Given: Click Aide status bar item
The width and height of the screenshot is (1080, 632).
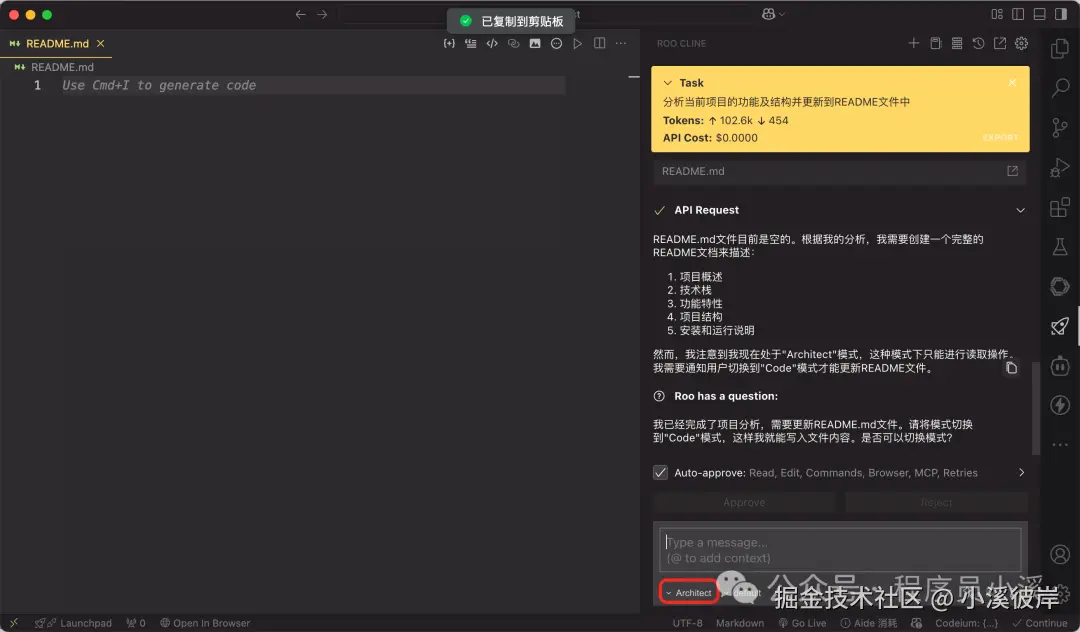Looking at the screenshot, I should [x=869, y=623].
